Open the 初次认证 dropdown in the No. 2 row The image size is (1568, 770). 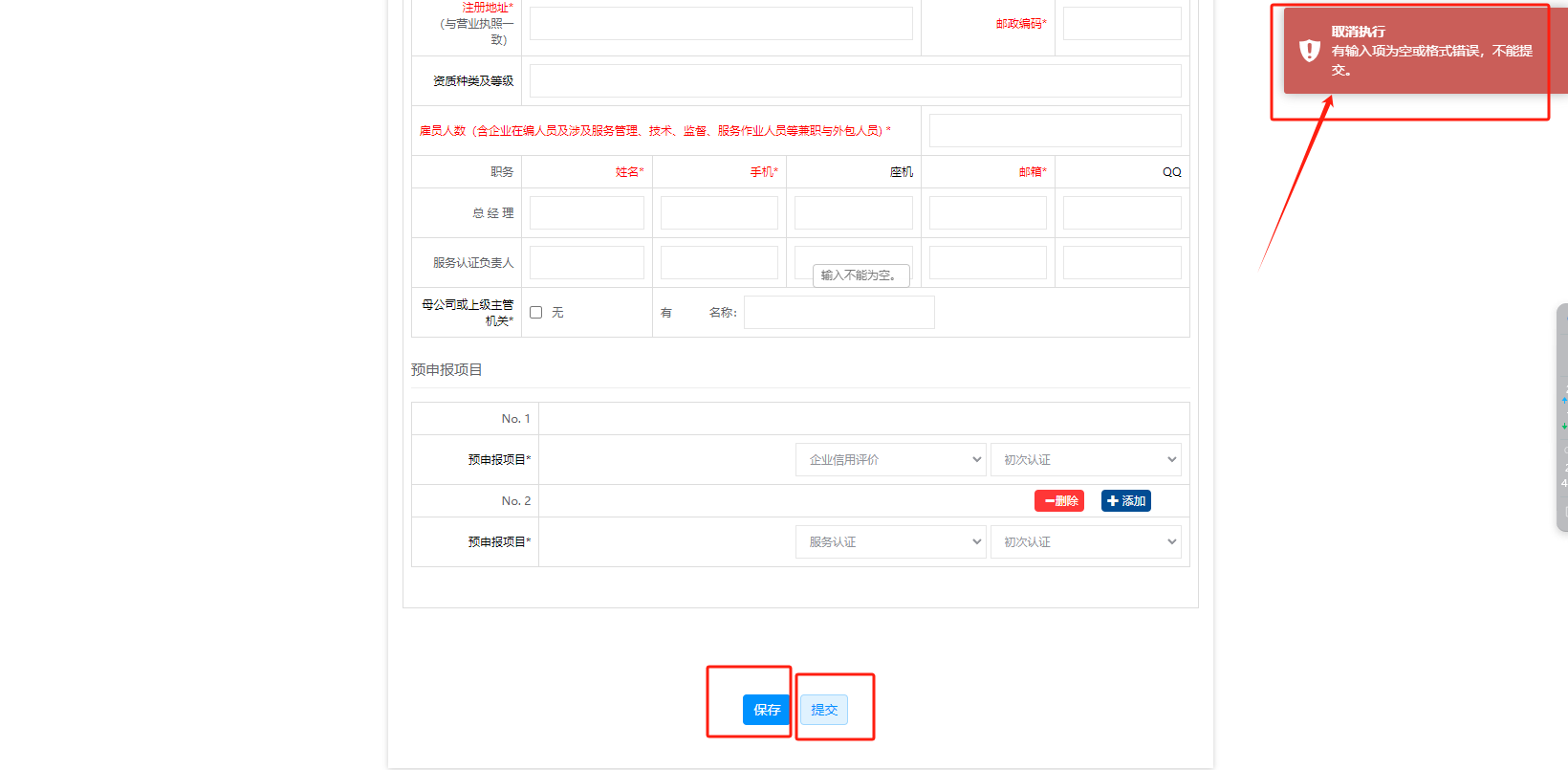pos(1086,541)
